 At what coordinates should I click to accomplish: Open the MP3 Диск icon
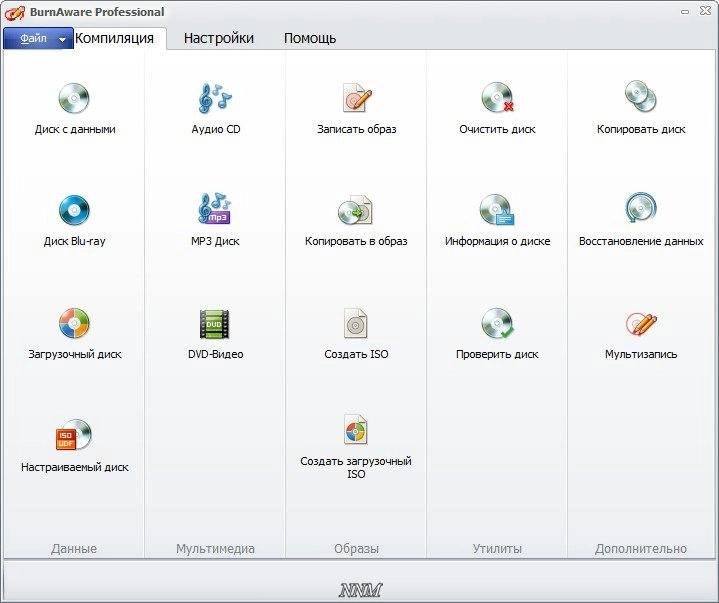[x=215, y=209]
